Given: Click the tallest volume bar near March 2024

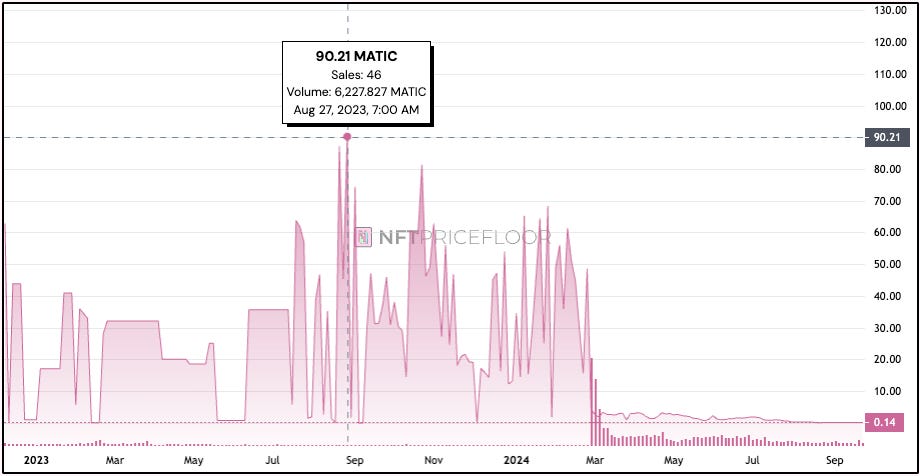Looking at the screenshot, I should tap(591, 402).
